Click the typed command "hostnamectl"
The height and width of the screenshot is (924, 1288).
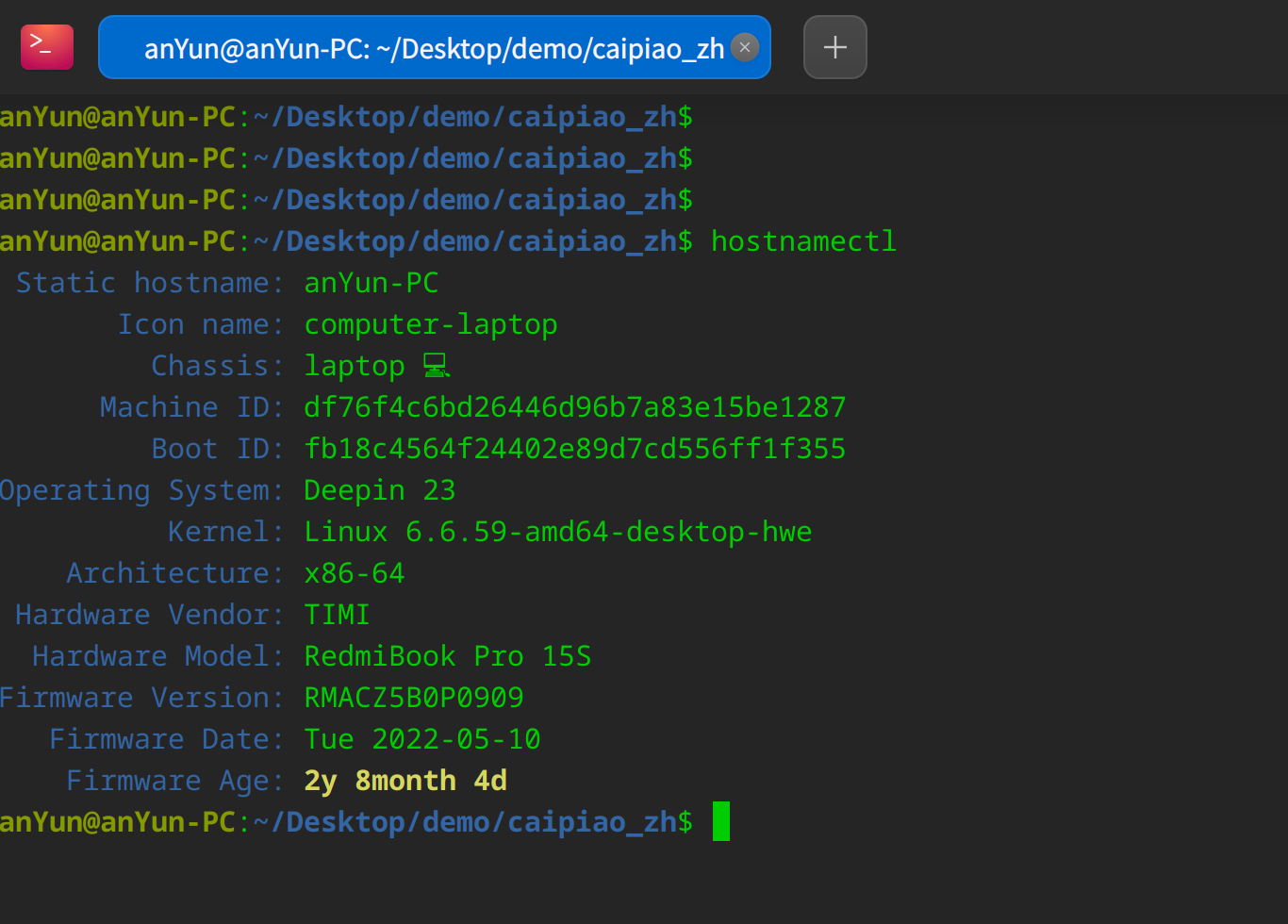pyautogui.click(x=803, y=241)
